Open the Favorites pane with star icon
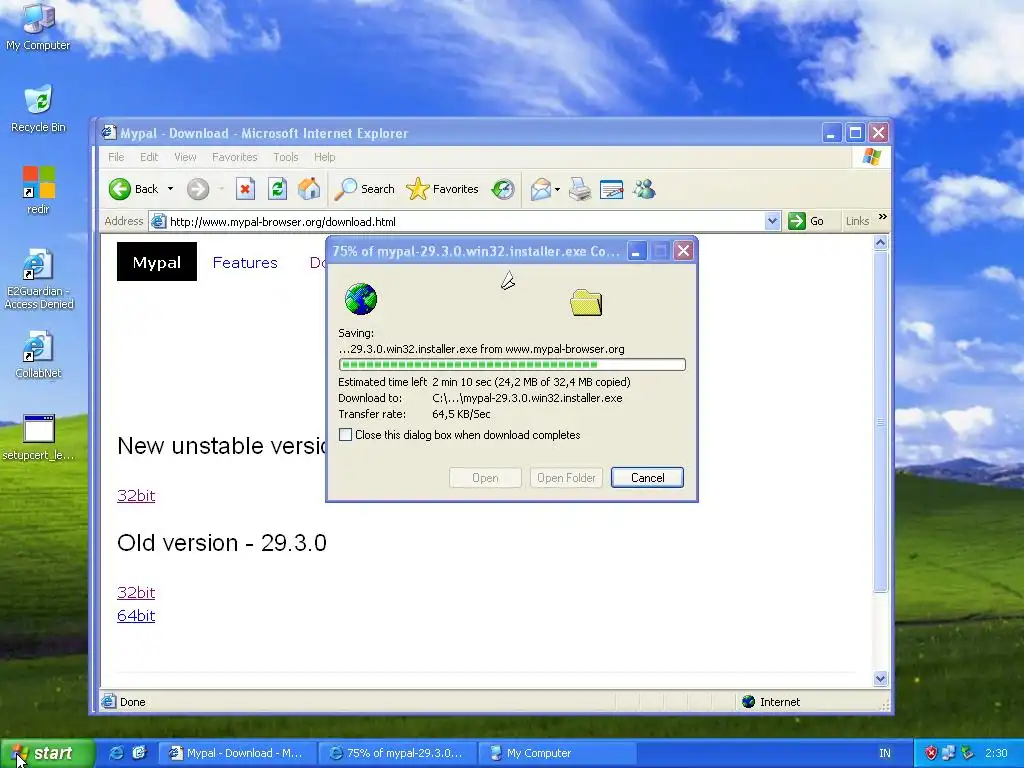 click(x=442, y=189)
